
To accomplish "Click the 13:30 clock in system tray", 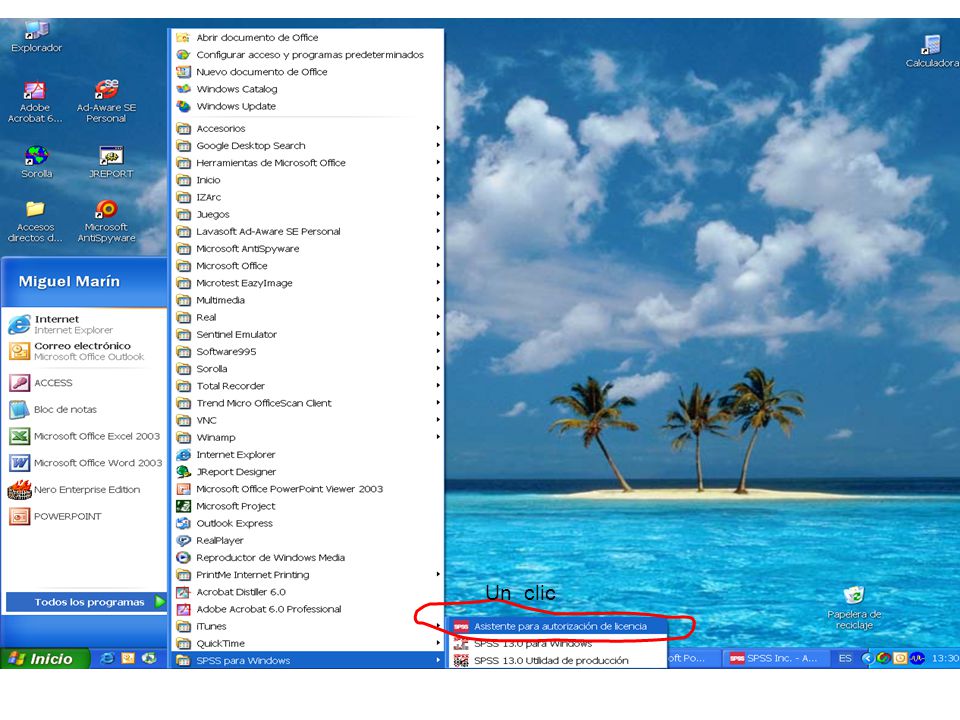I will point(945,658).
